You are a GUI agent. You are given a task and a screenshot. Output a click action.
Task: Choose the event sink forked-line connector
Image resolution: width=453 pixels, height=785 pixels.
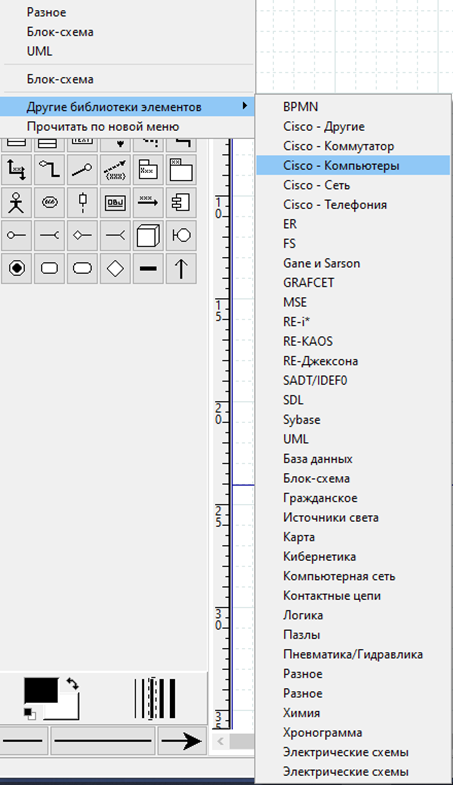(x=115, y=235)
